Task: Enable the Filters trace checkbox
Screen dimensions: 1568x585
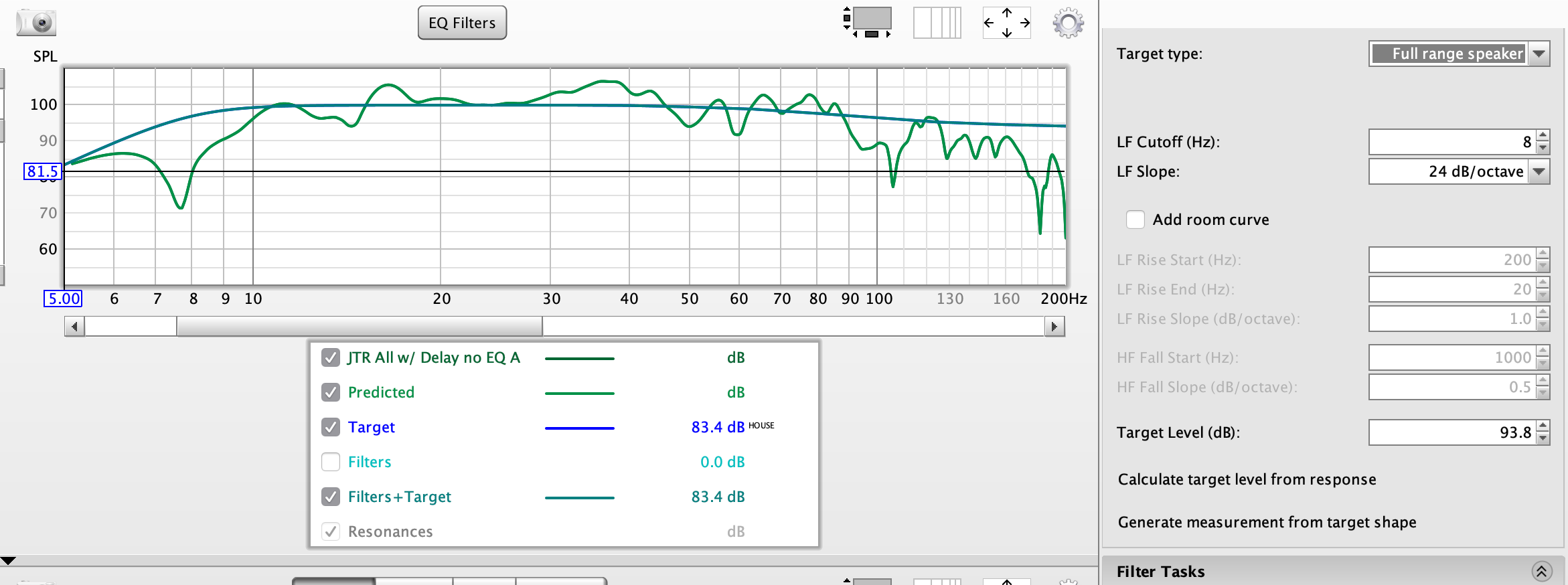Action: coord(331,462)
